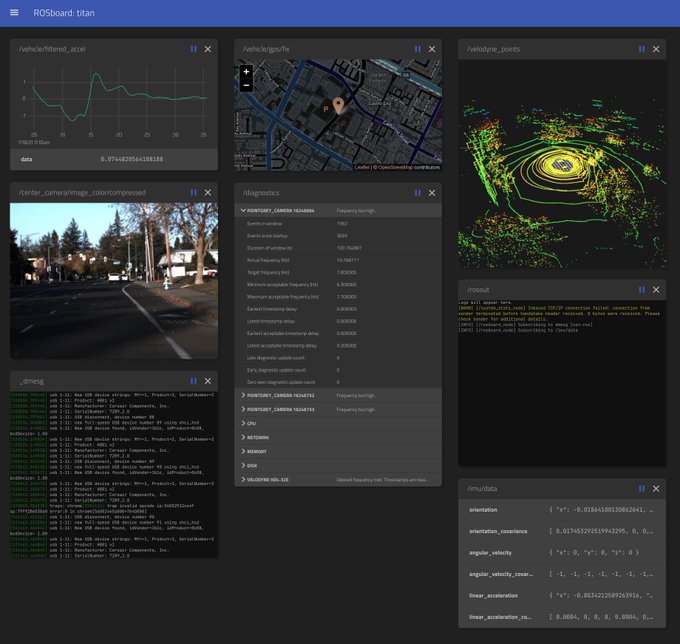
Task: Pause the /imu/data panel
Action: tap(642, 488)
